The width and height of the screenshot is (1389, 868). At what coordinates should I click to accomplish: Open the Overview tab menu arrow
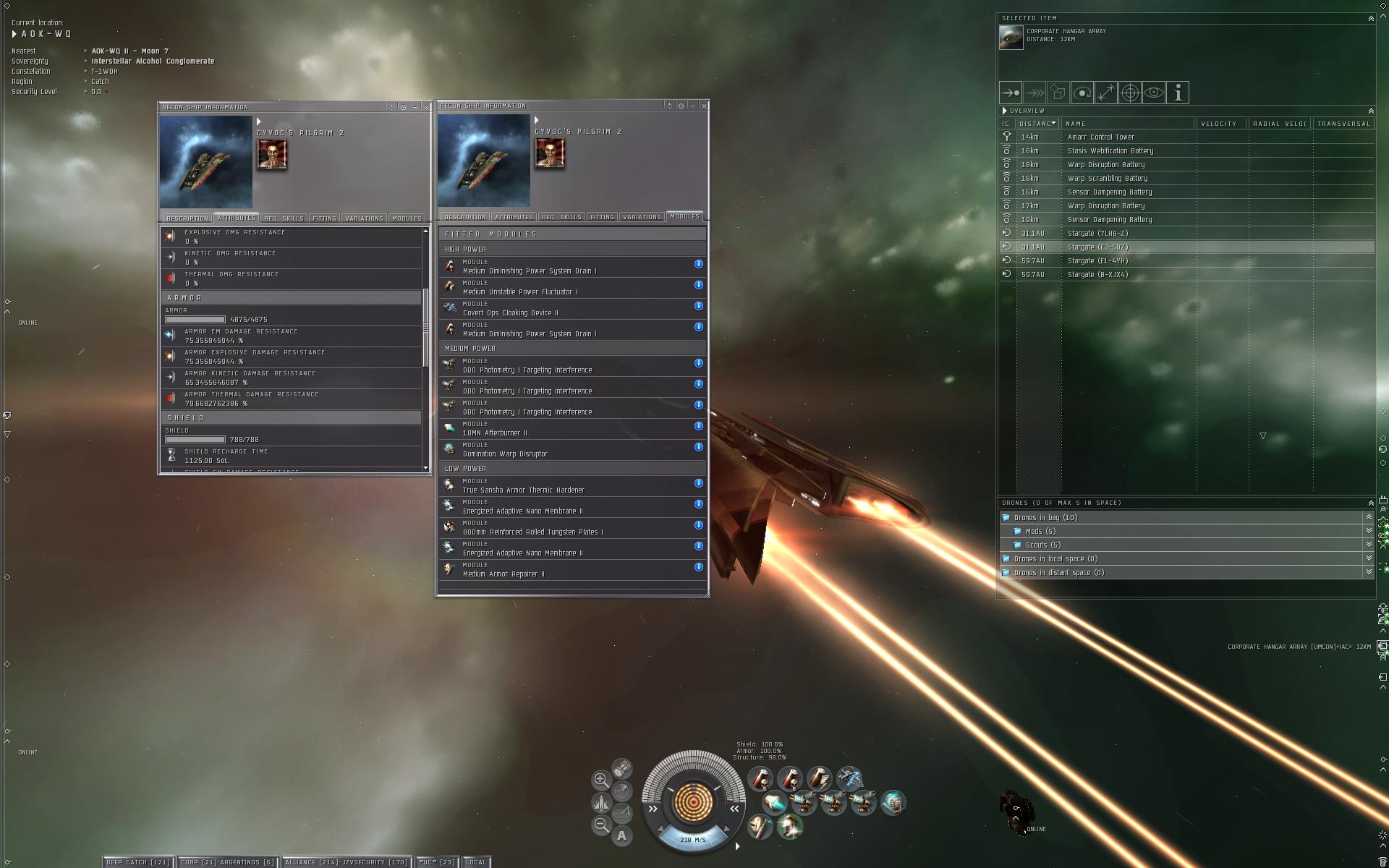[x=1004, y=111]
